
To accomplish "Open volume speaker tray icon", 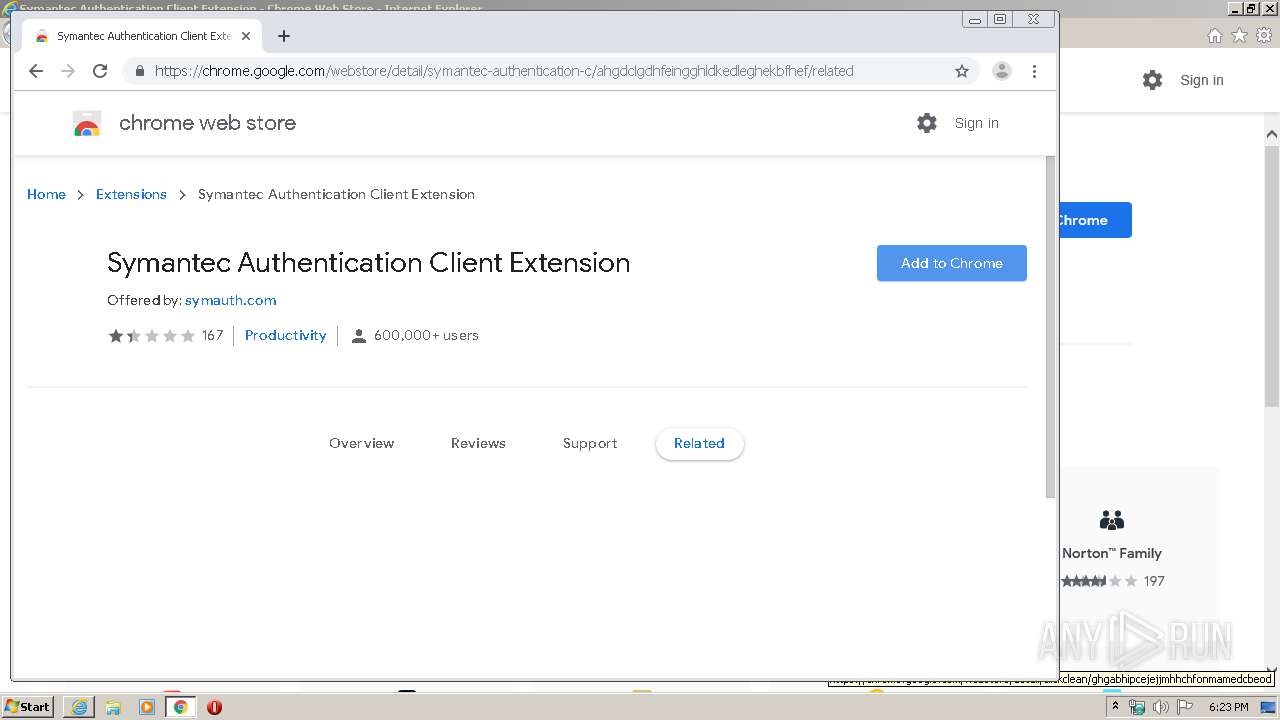I will (1161, 707).
